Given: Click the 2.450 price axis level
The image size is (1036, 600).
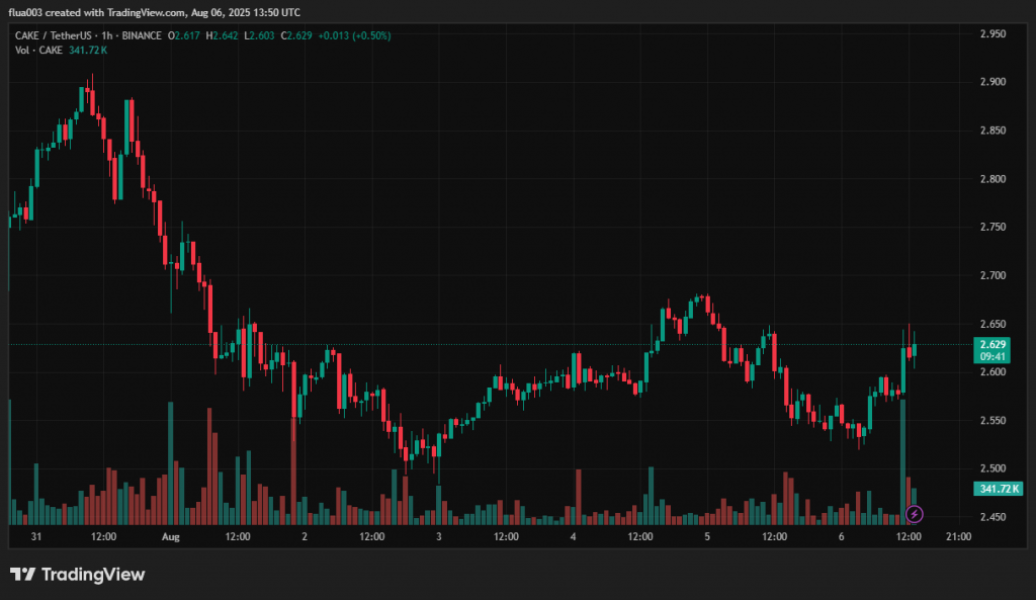Looking at the screenshot, I should (x=991, y=517).
